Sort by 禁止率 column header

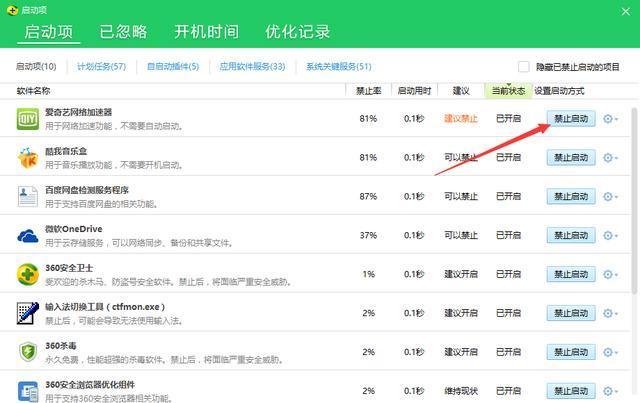click(x=369, y=91)
